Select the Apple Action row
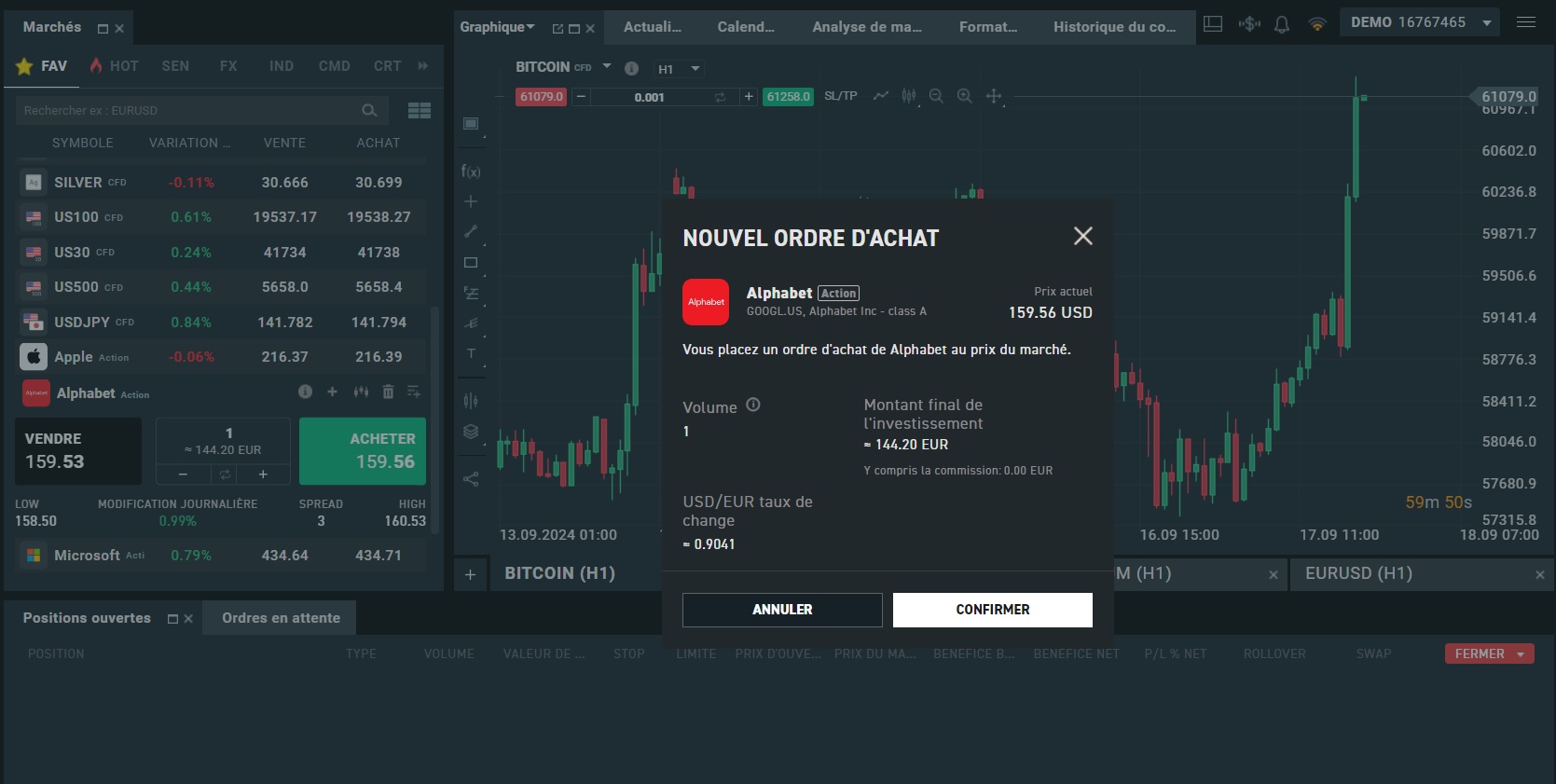The image size is (1556, 784). click(222, 357)
